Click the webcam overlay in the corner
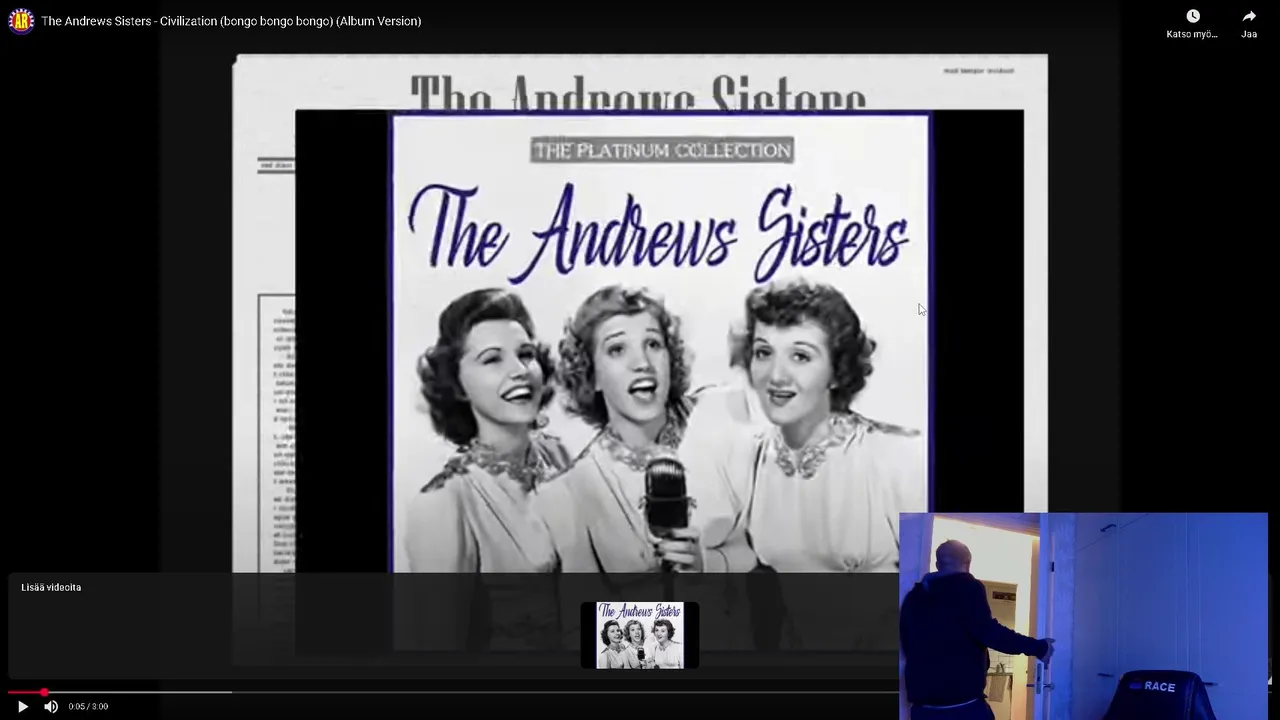Screen dimensions: 1280x720 1083,616
